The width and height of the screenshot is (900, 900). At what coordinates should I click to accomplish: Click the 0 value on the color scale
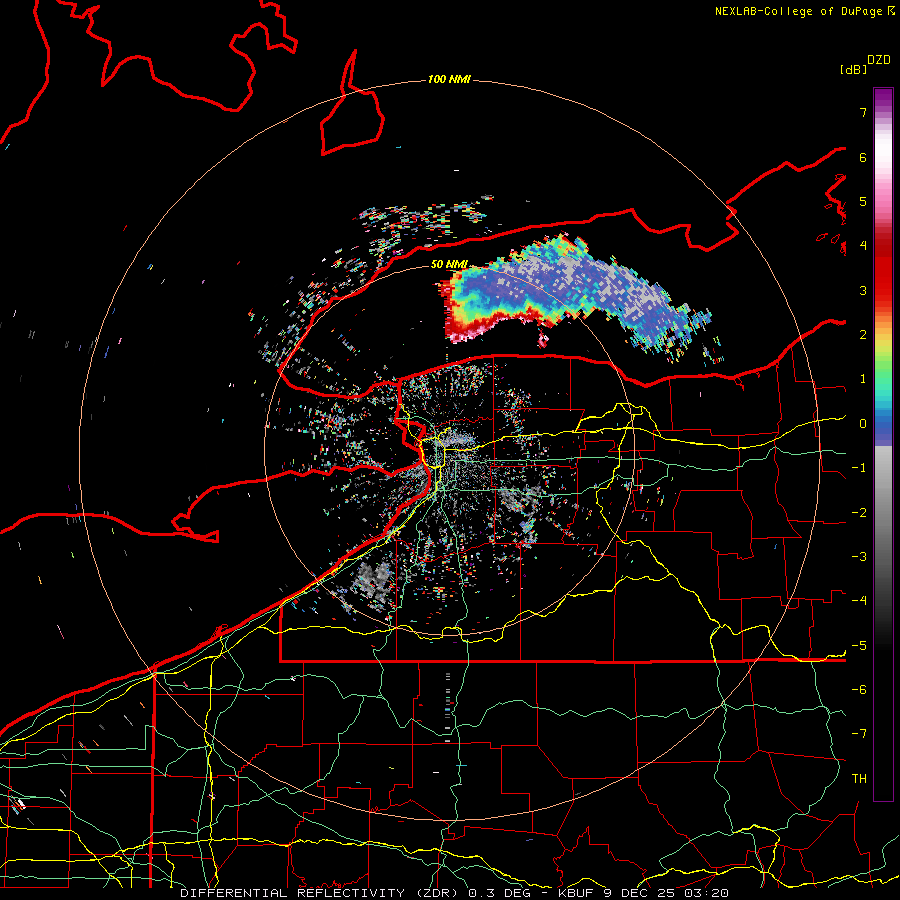(863, 424)
